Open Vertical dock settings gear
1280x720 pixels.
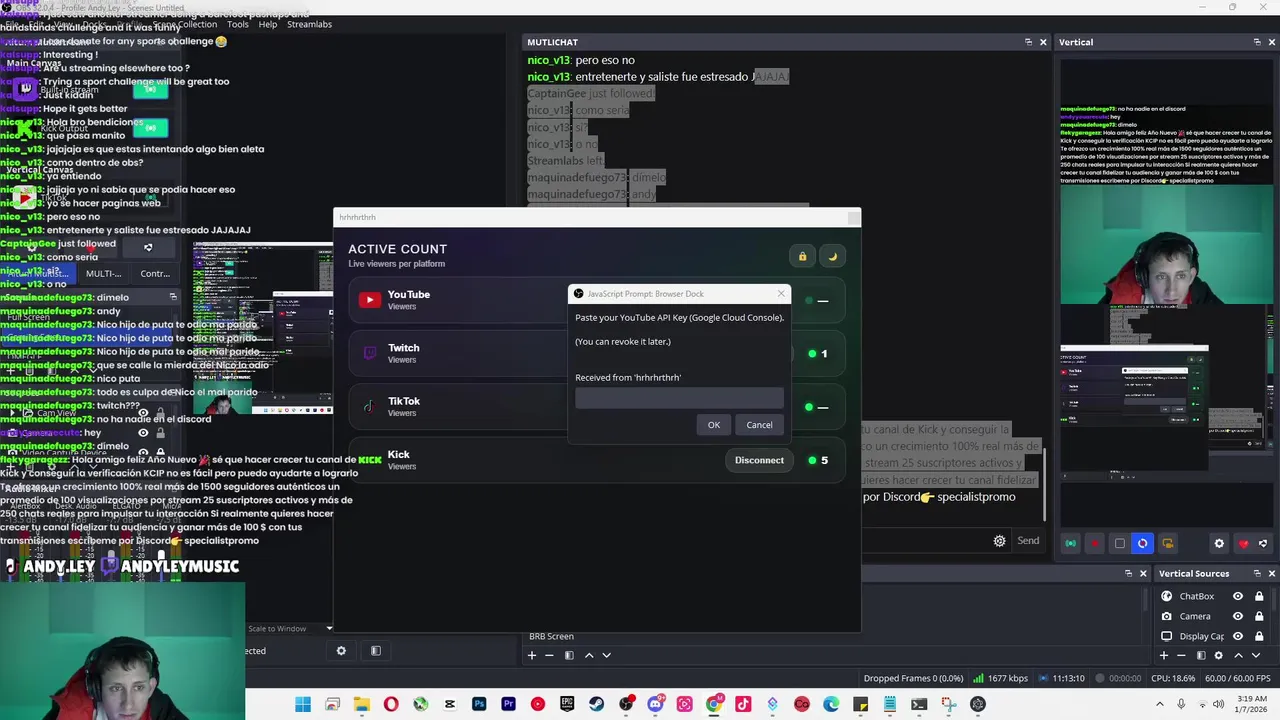1218,543
